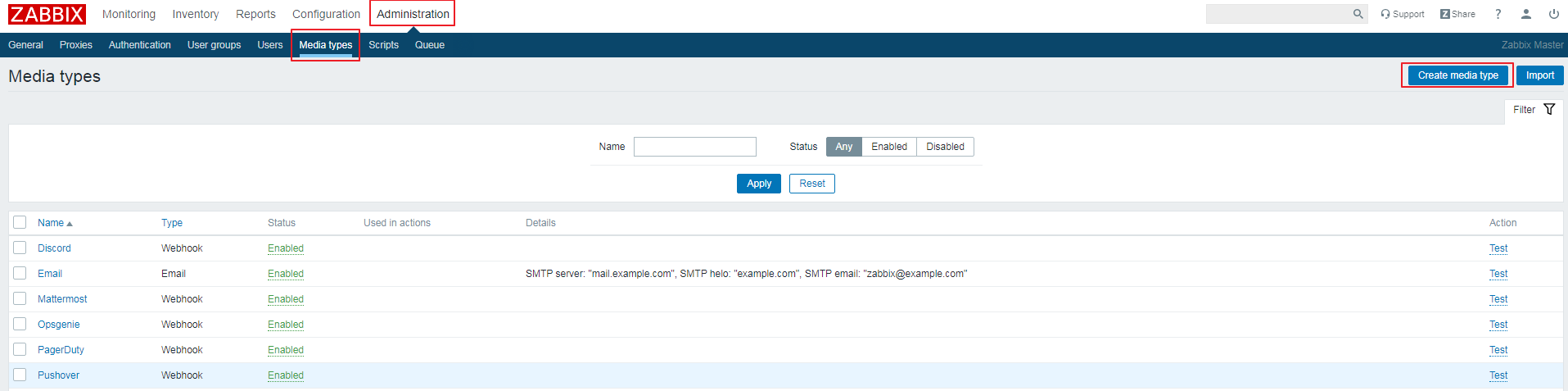Tick the select-all checkbox in the header
The height and width of the screenshot is (391, 1568).
pyautogui.click(x=20, y=222)
